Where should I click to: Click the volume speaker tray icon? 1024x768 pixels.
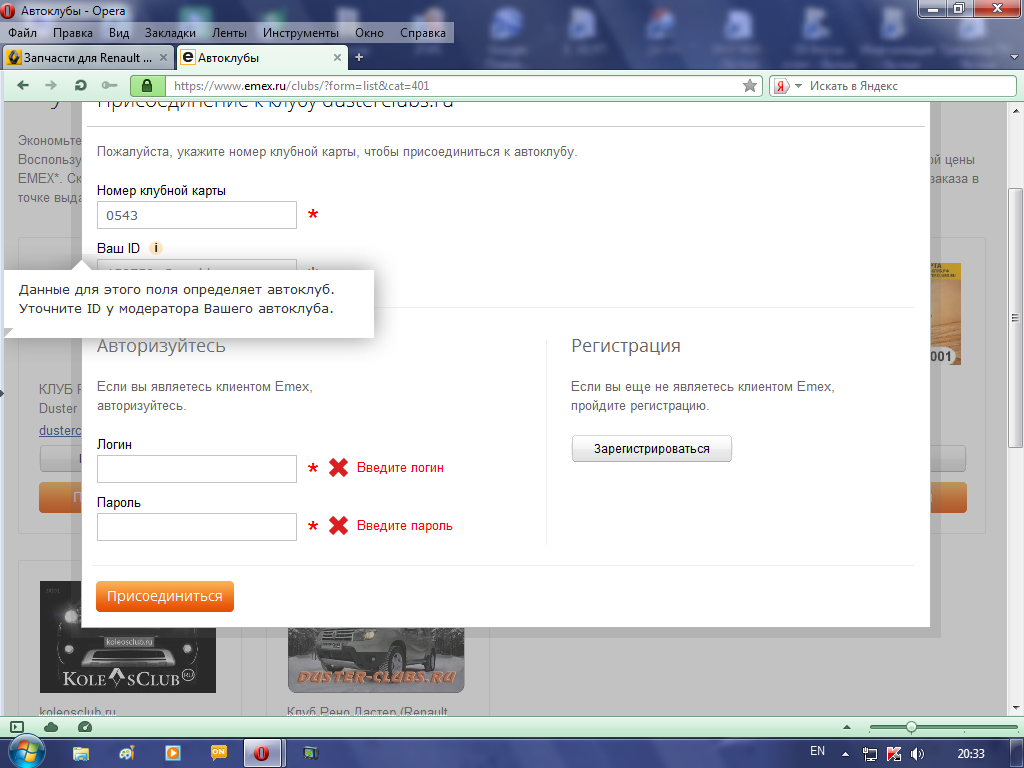(918, 754)
